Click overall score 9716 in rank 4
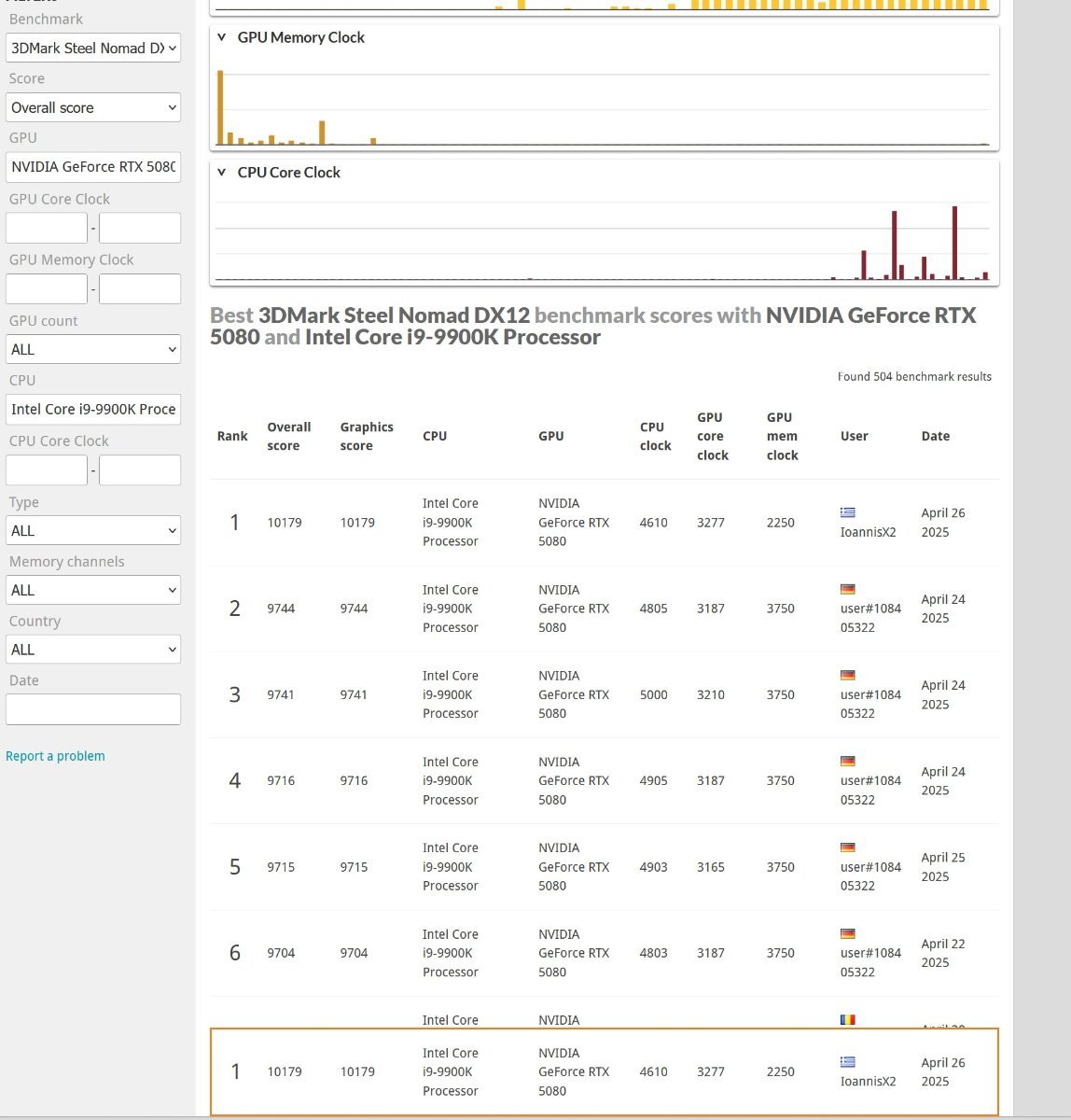The width and height of the screenshot is (1071, 1120). pyautogui.click(x=281, y=780)
